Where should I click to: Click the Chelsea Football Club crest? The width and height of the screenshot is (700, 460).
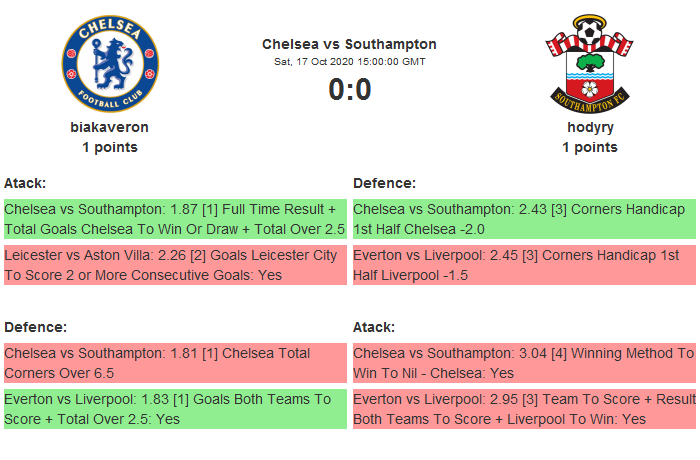point(110,63)
